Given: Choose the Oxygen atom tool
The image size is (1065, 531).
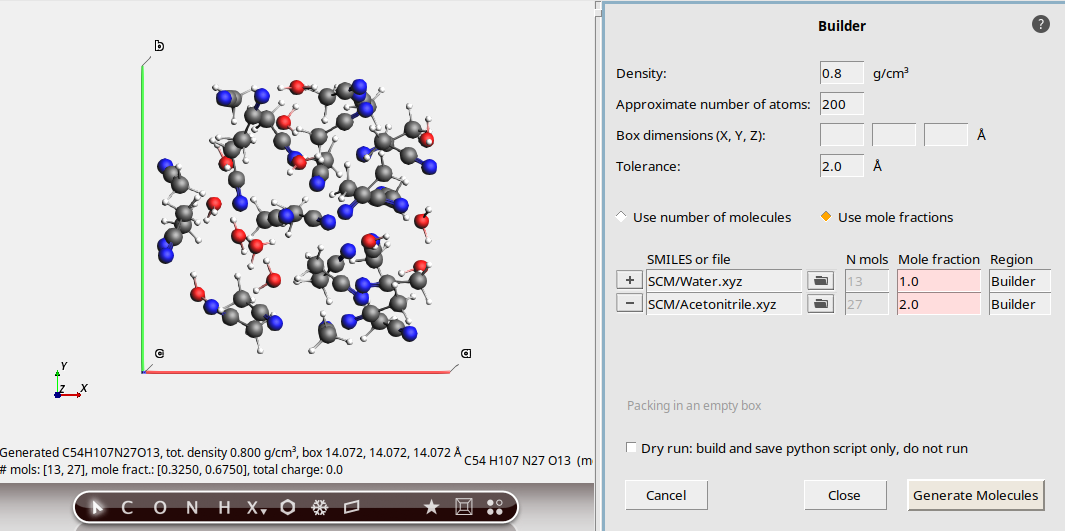Looking at the screenshot, I should (x=160, y=507).
